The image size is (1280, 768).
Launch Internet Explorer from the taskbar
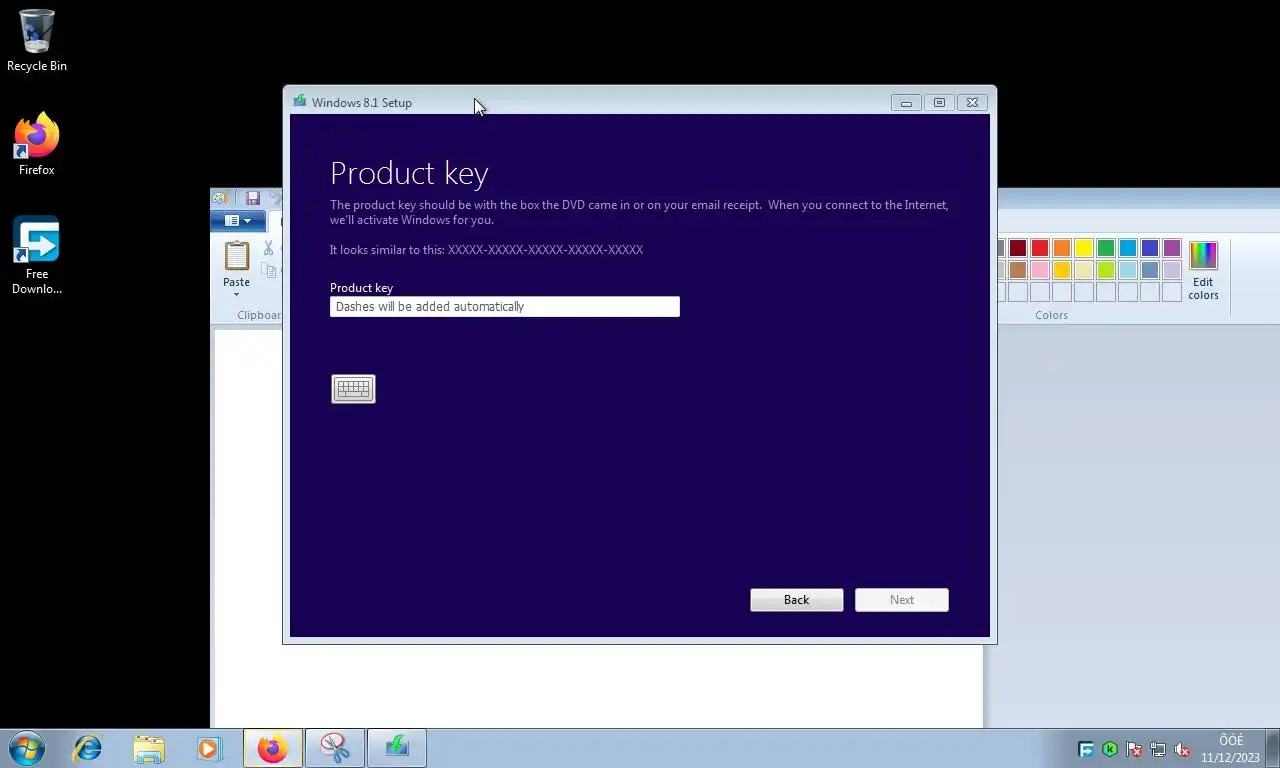(x=88, y=748)
